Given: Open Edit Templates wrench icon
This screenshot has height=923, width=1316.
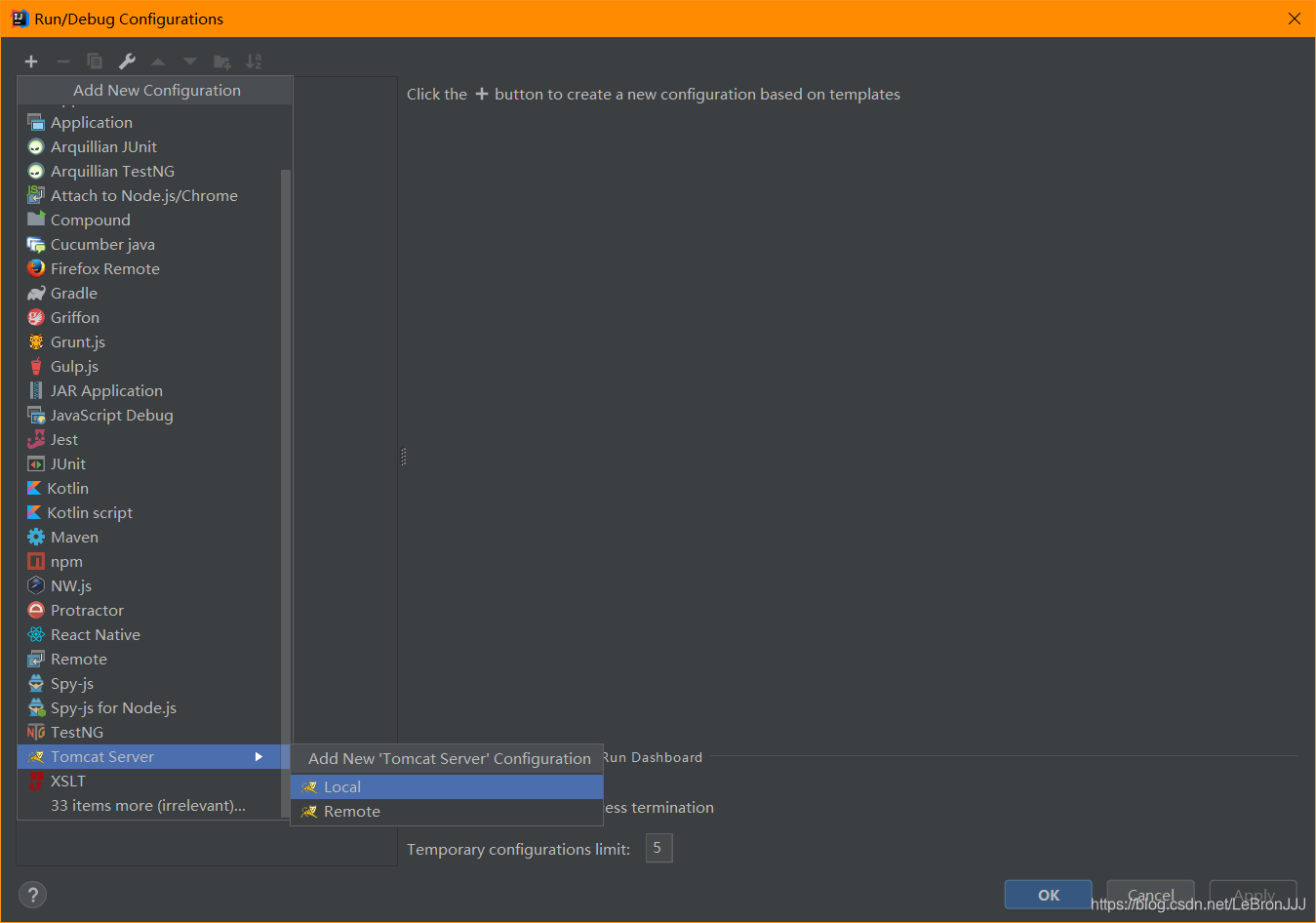Looking at the screenshot, I should 127,61.
